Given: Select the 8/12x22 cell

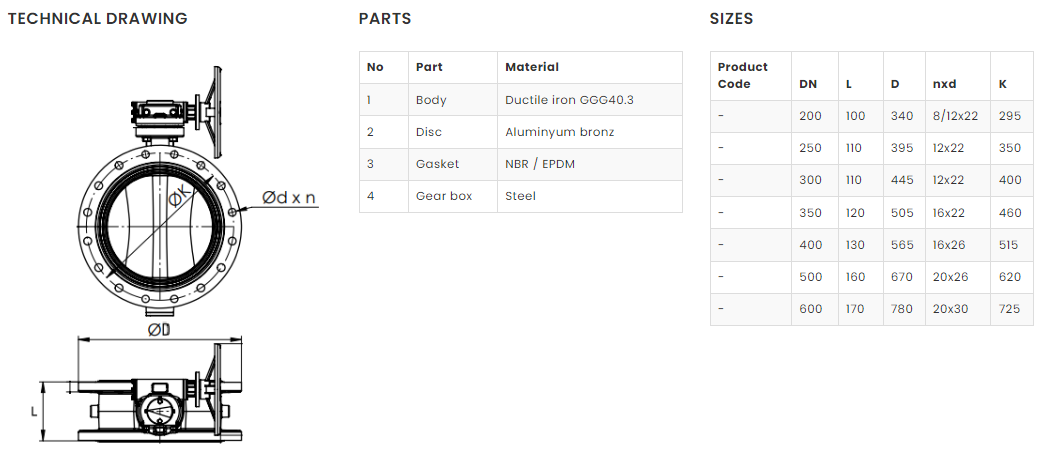Looking at the screenshot, I should pos(954,116).
